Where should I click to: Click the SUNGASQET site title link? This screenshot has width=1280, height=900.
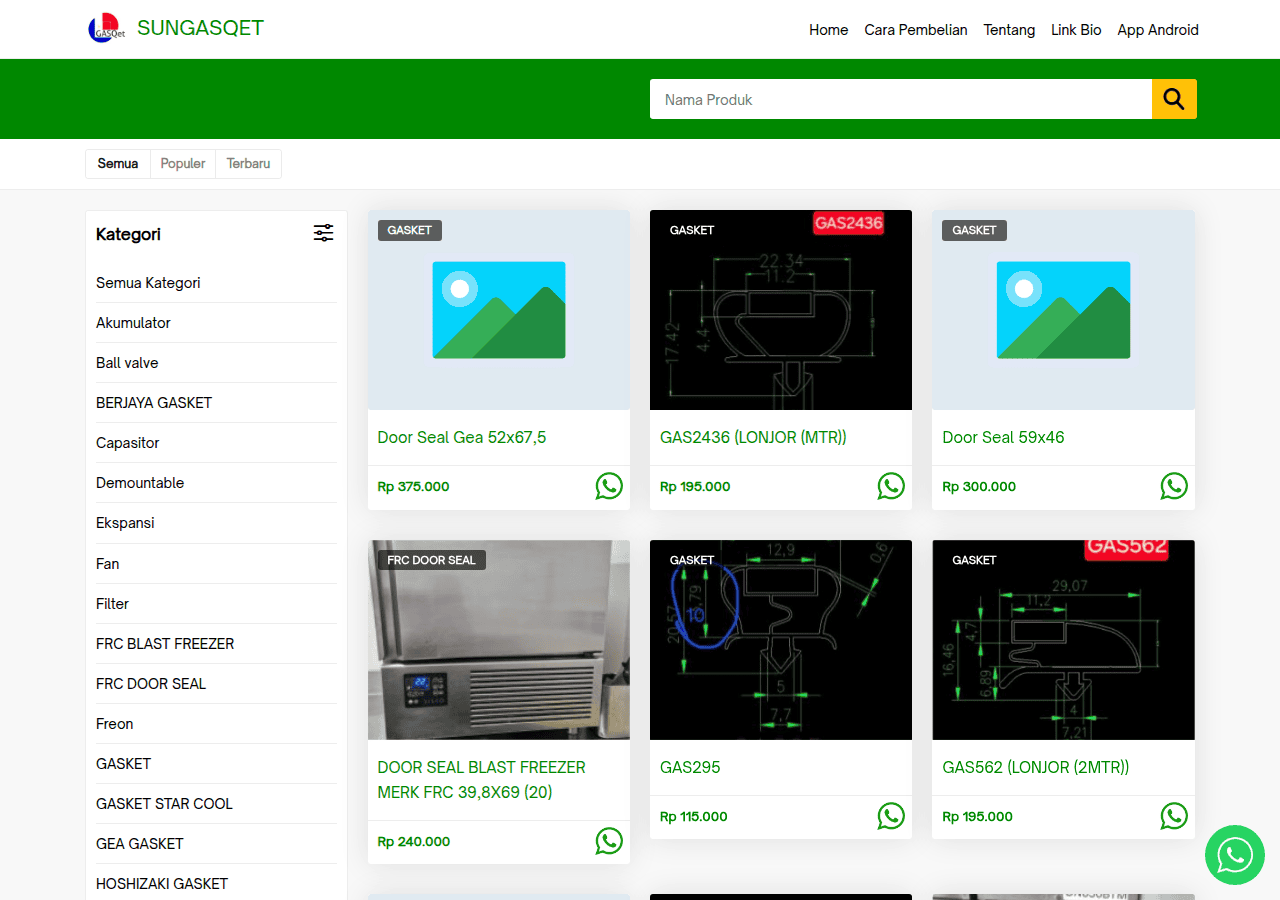(200, 28)
